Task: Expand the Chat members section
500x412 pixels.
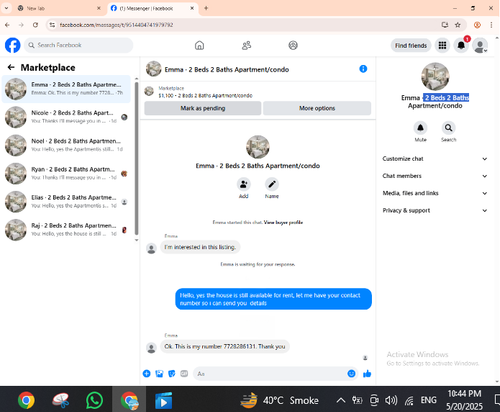Action: click(x=435, y=176)
